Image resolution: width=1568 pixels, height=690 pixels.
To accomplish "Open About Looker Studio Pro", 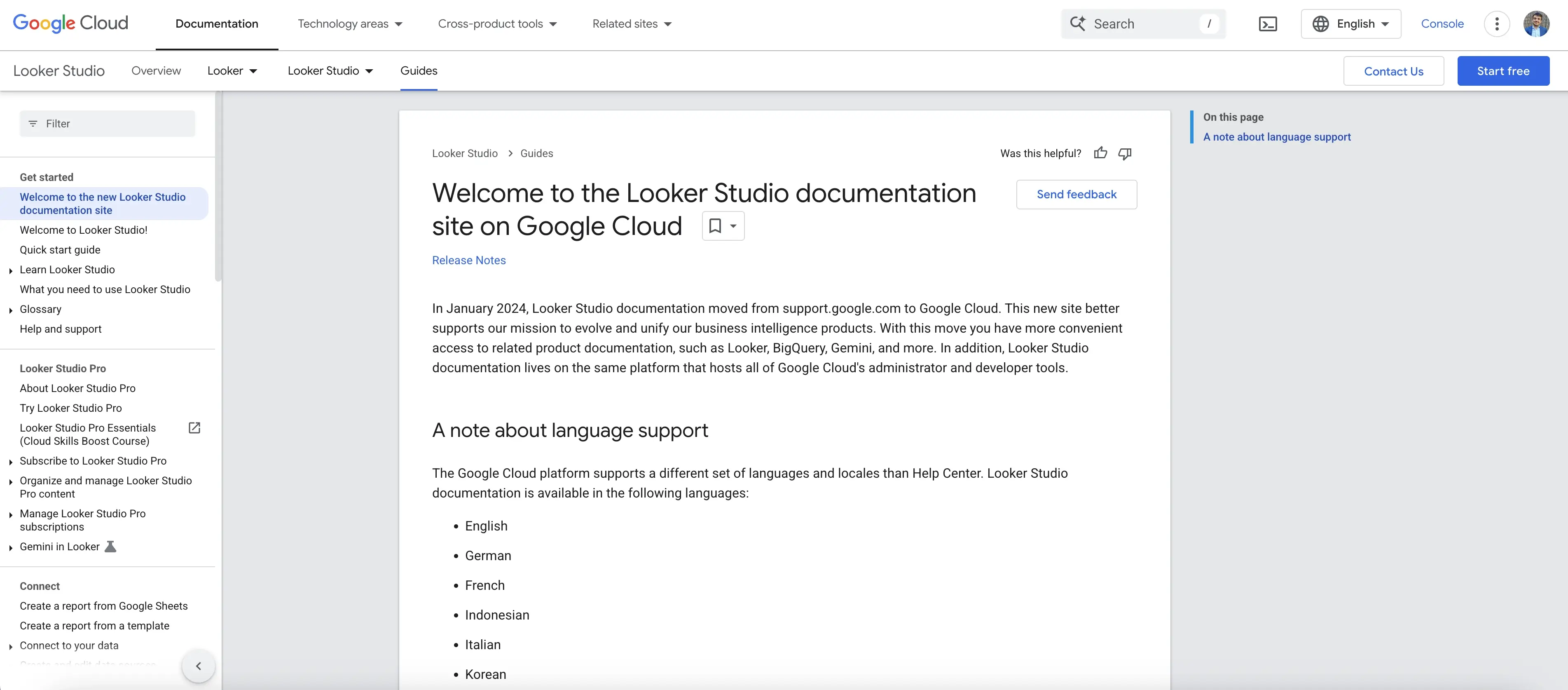I will (77, 388).
